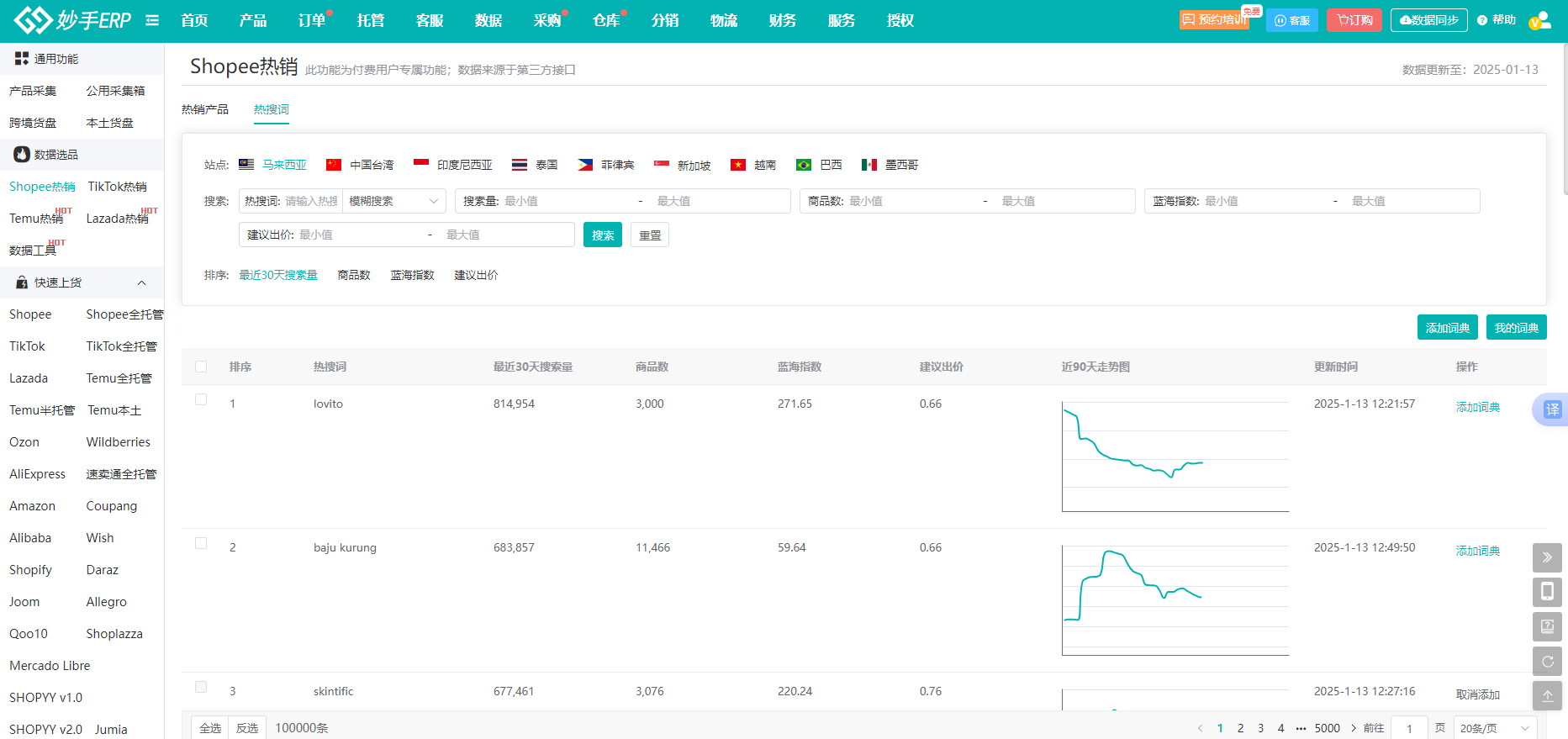This screenshot has height=739, width=1568.
Task: Open the 产品 top menu
Action: coord(253,20)
